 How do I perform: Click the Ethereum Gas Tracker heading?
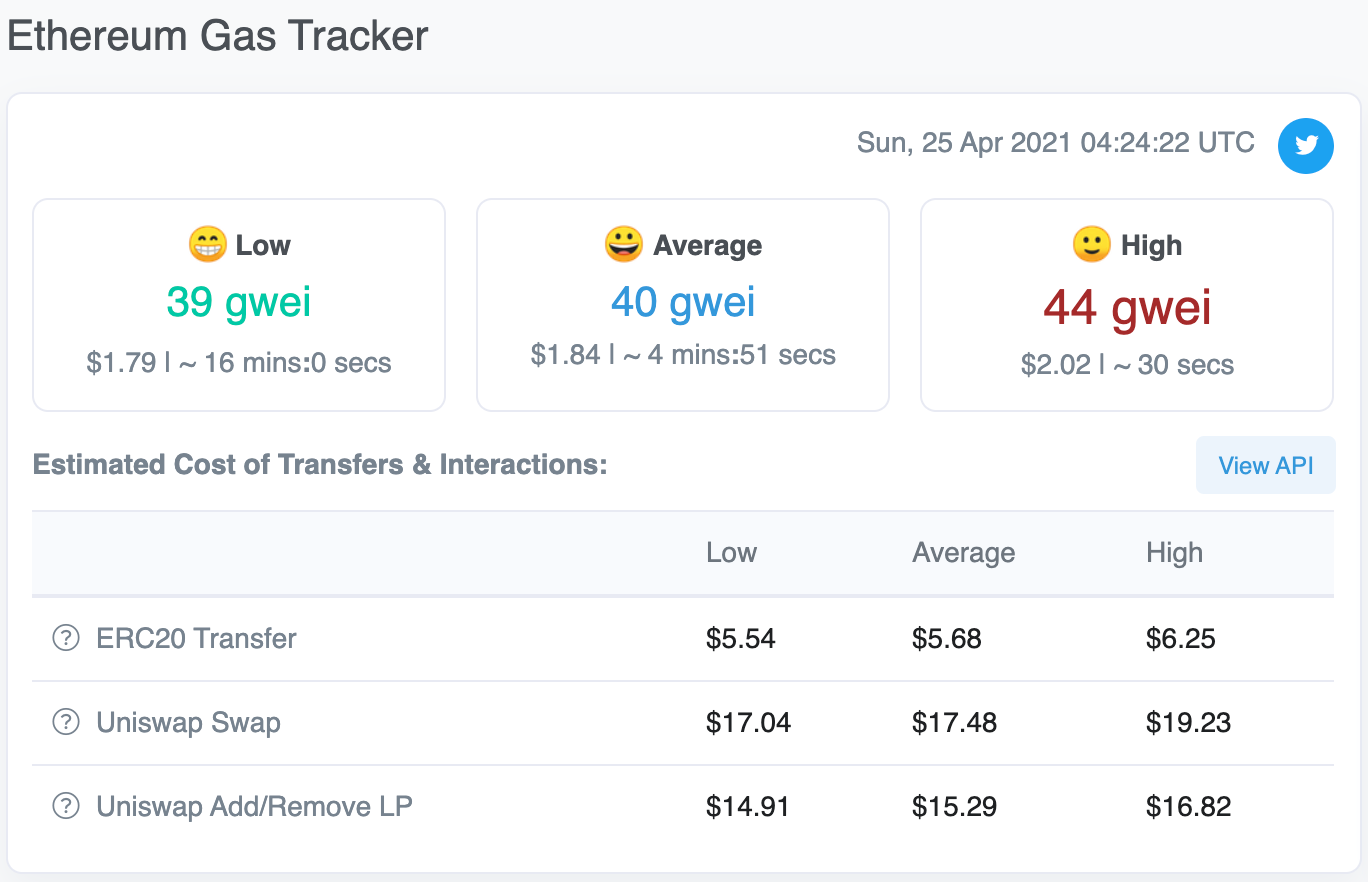(218, 36)
